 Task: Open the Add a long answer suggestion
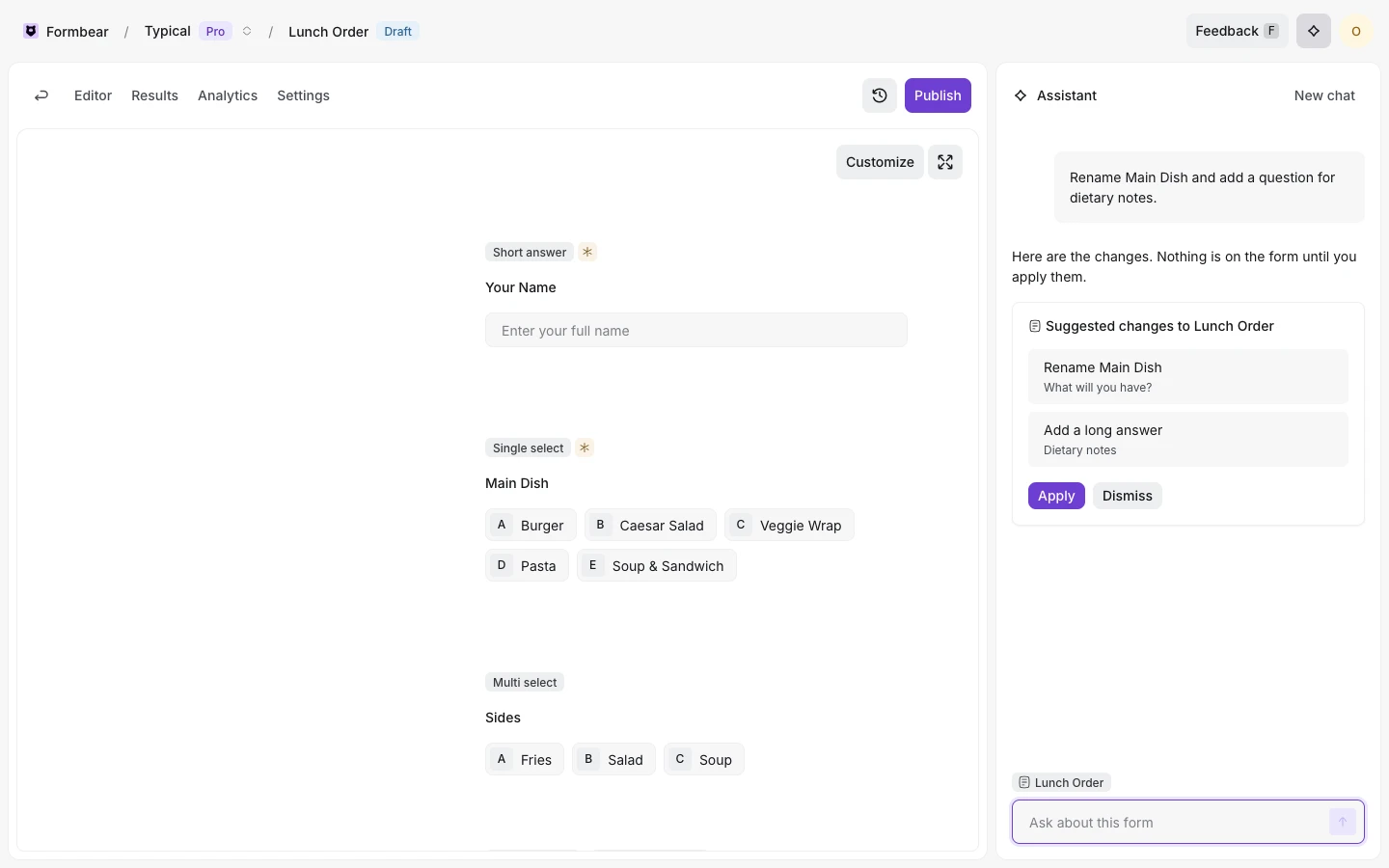click(x=1188, y=439)
